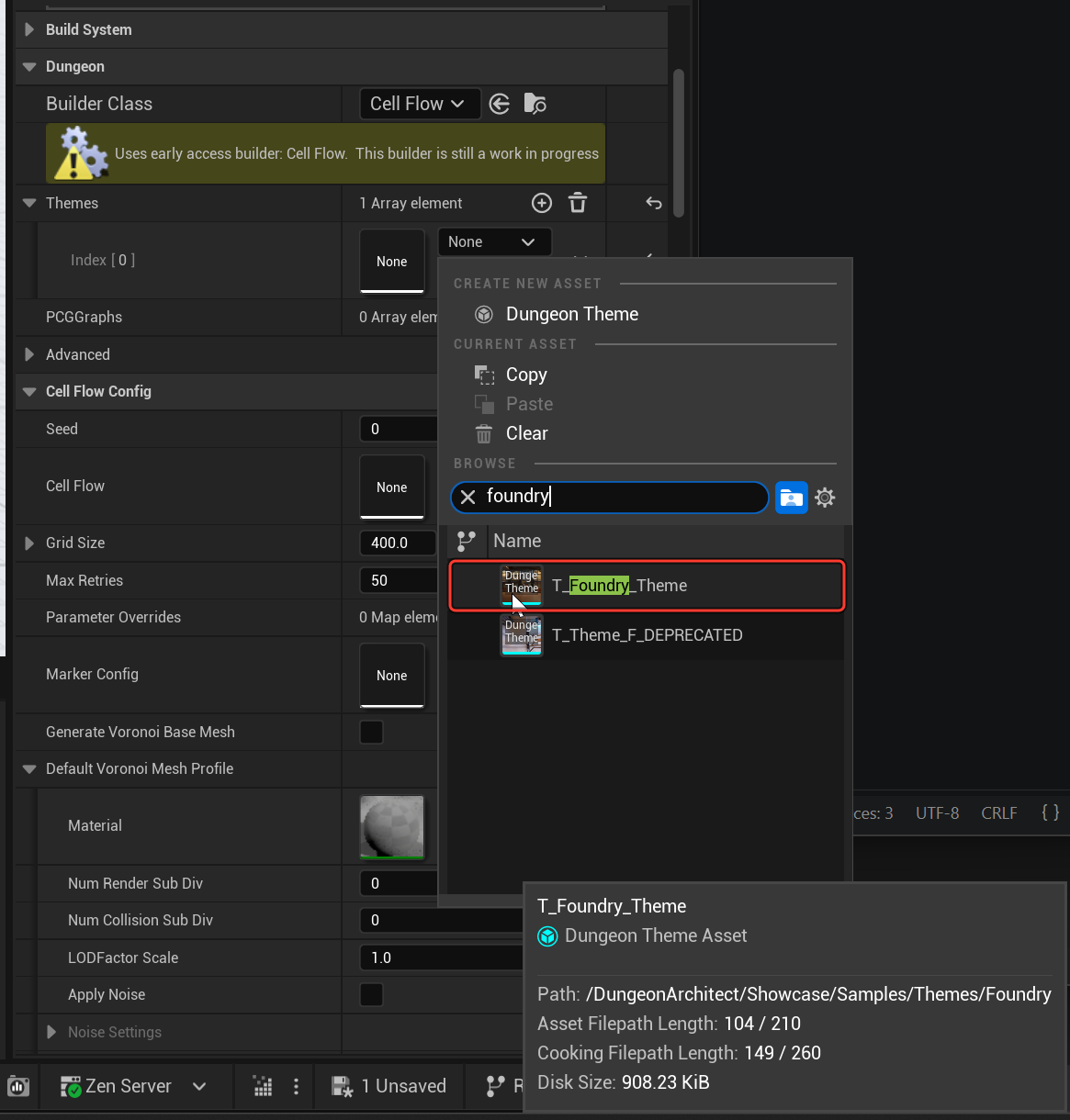Open the three-dot options menu in status bar
Viewport: 1070px width, 1120px height.
(x=296, y=1087)
